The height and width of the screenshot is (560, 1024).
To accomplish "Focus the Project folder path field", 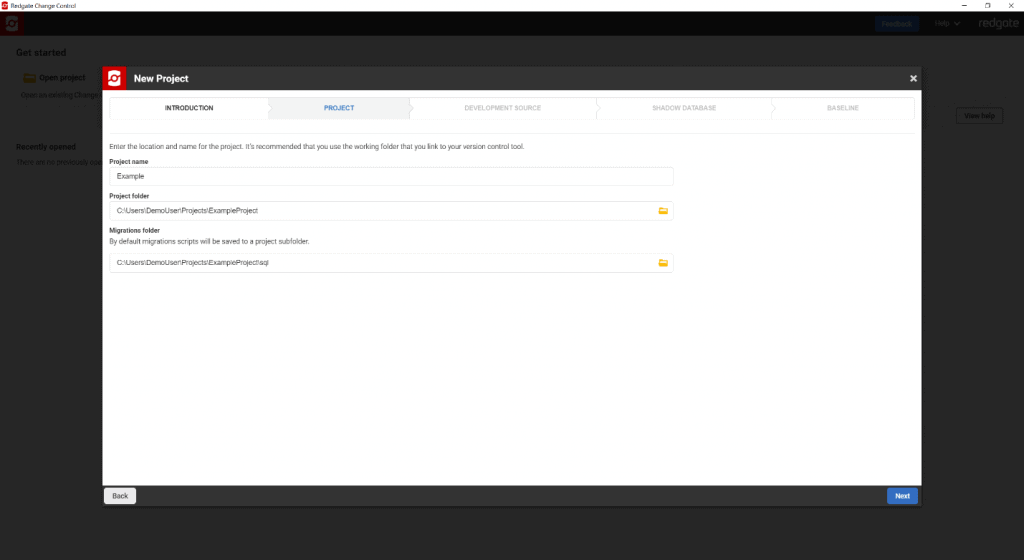I will click(x=380, y=211).
